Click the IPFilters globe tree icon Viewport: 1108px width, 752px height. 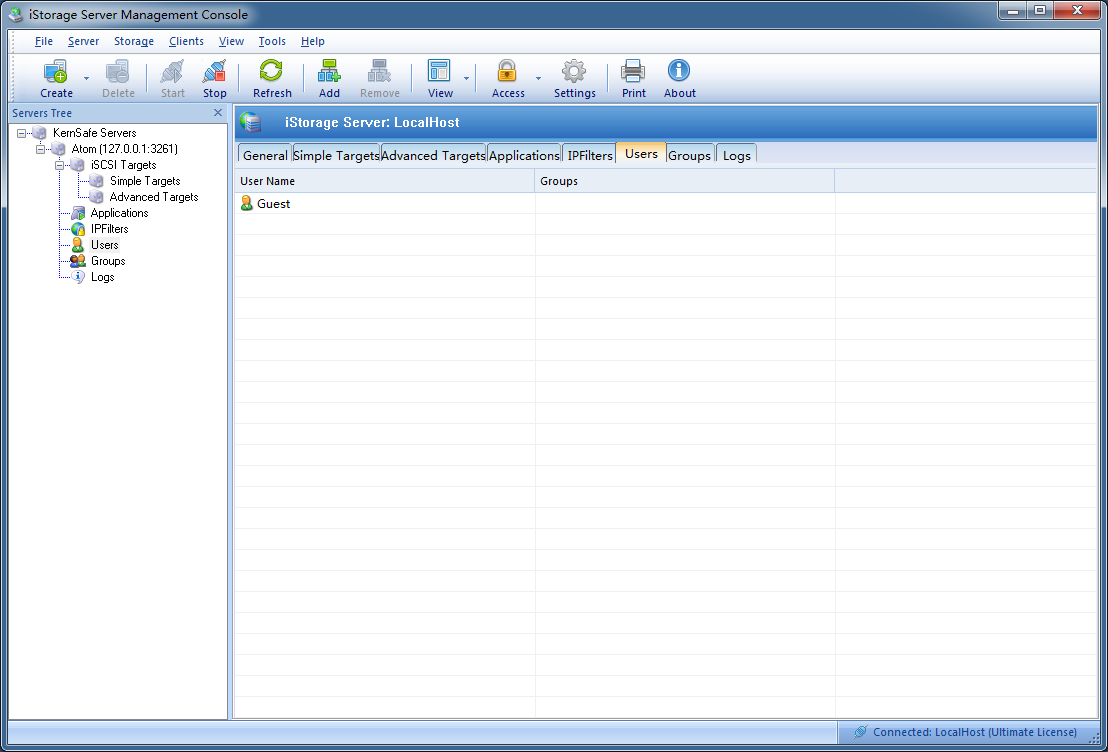pyautogui.click(x=78, y=229)
